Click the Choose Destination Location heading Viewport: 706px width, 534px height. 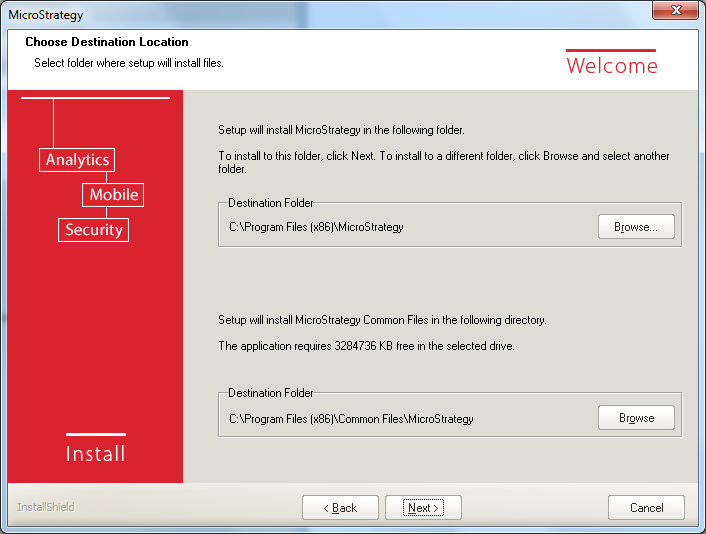(107, 42)
